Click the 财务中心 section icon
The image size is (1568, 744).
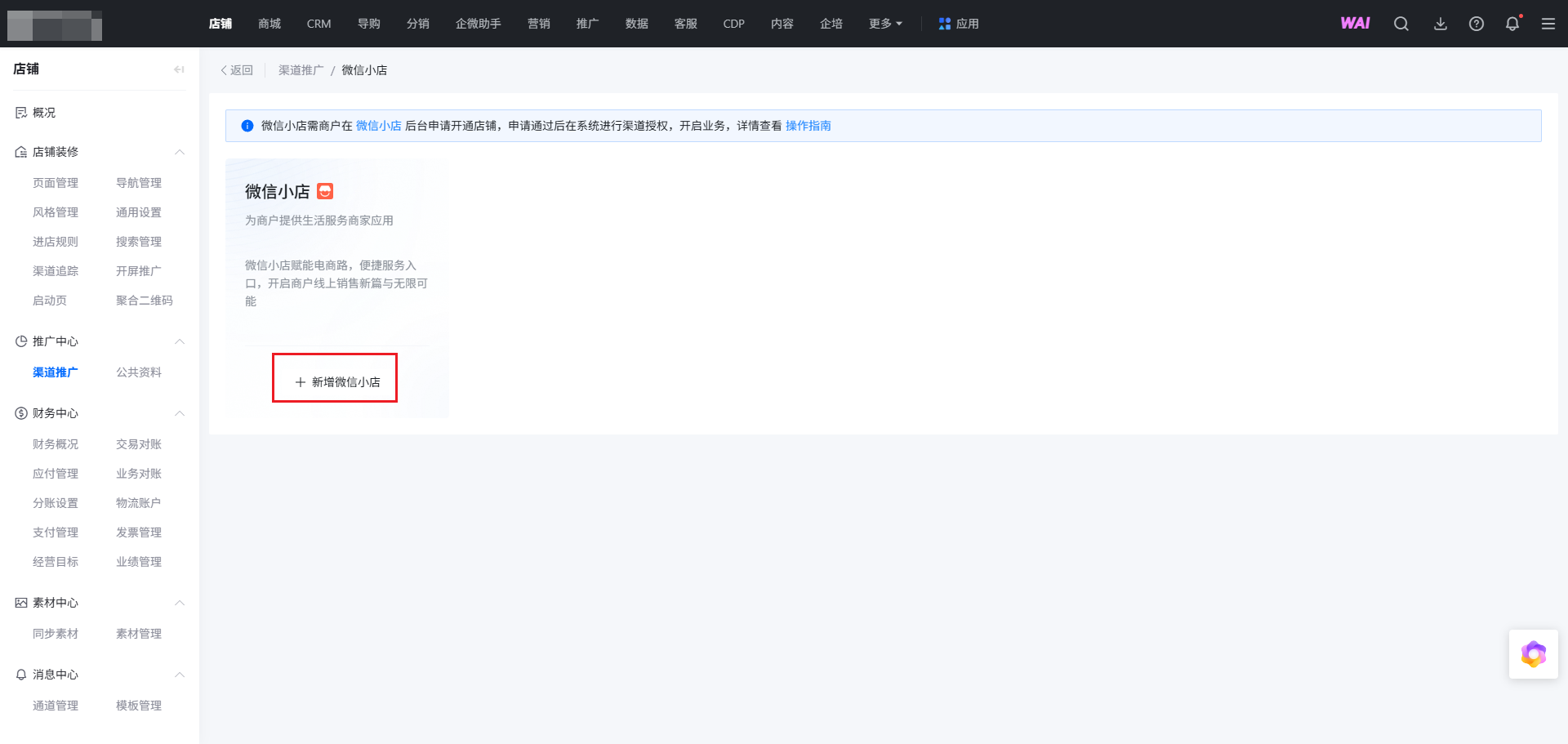click(x=21, y=413)
